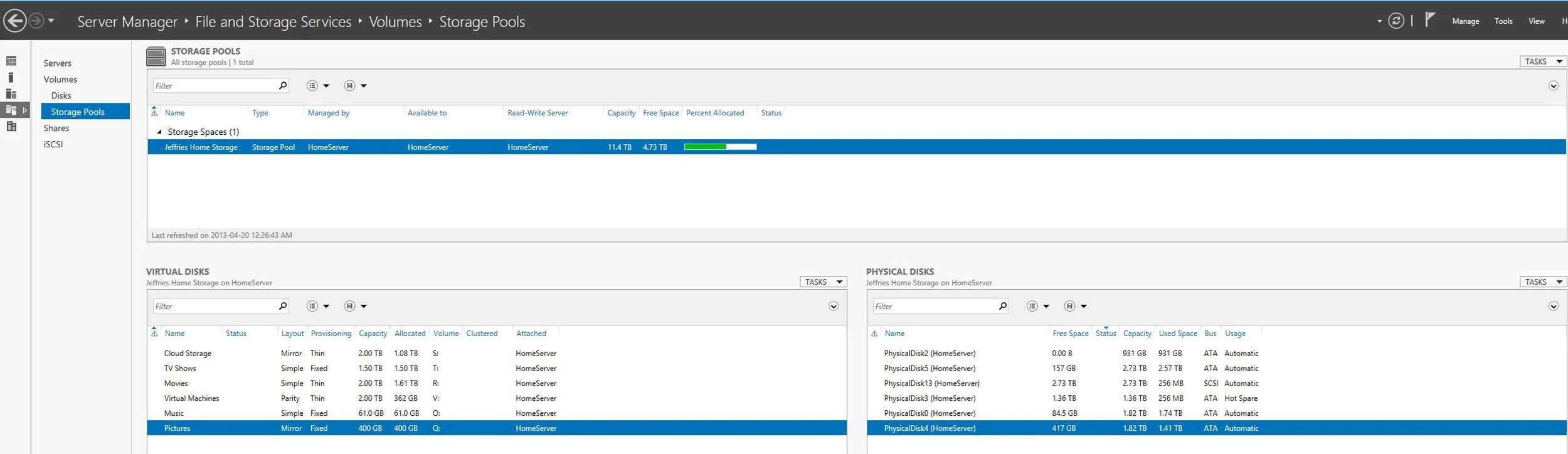
Task: Click the Storage Pools warning column icon
Action: (x=154, y=113)
